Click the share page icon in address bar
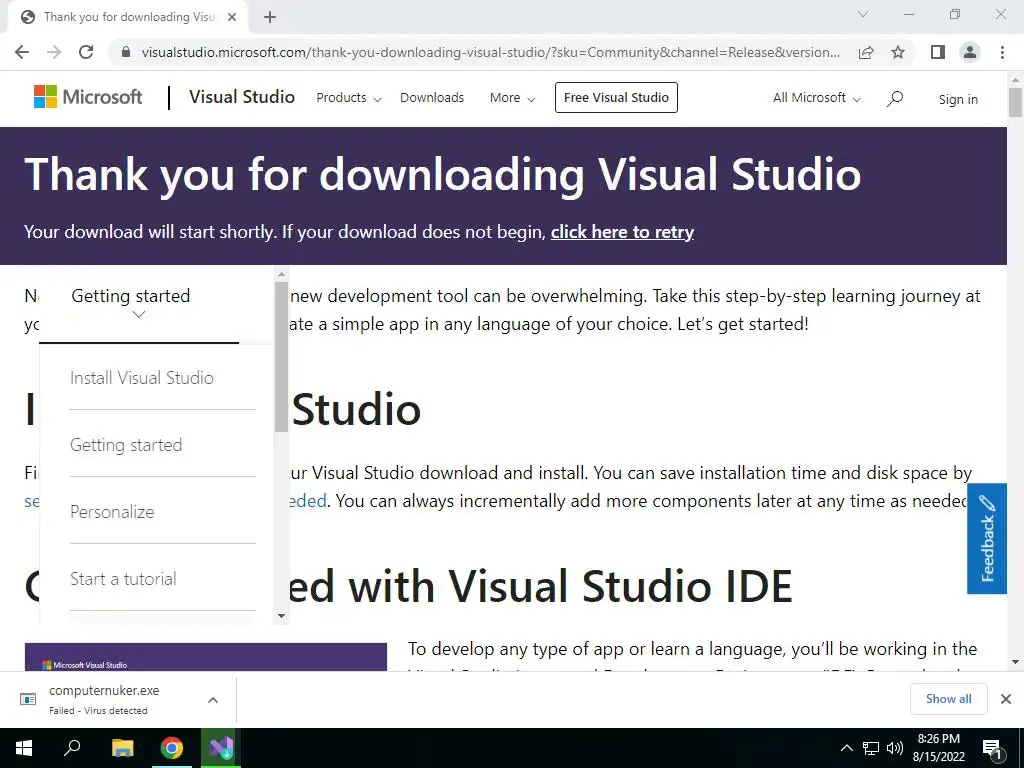 [x=866, y=52]
